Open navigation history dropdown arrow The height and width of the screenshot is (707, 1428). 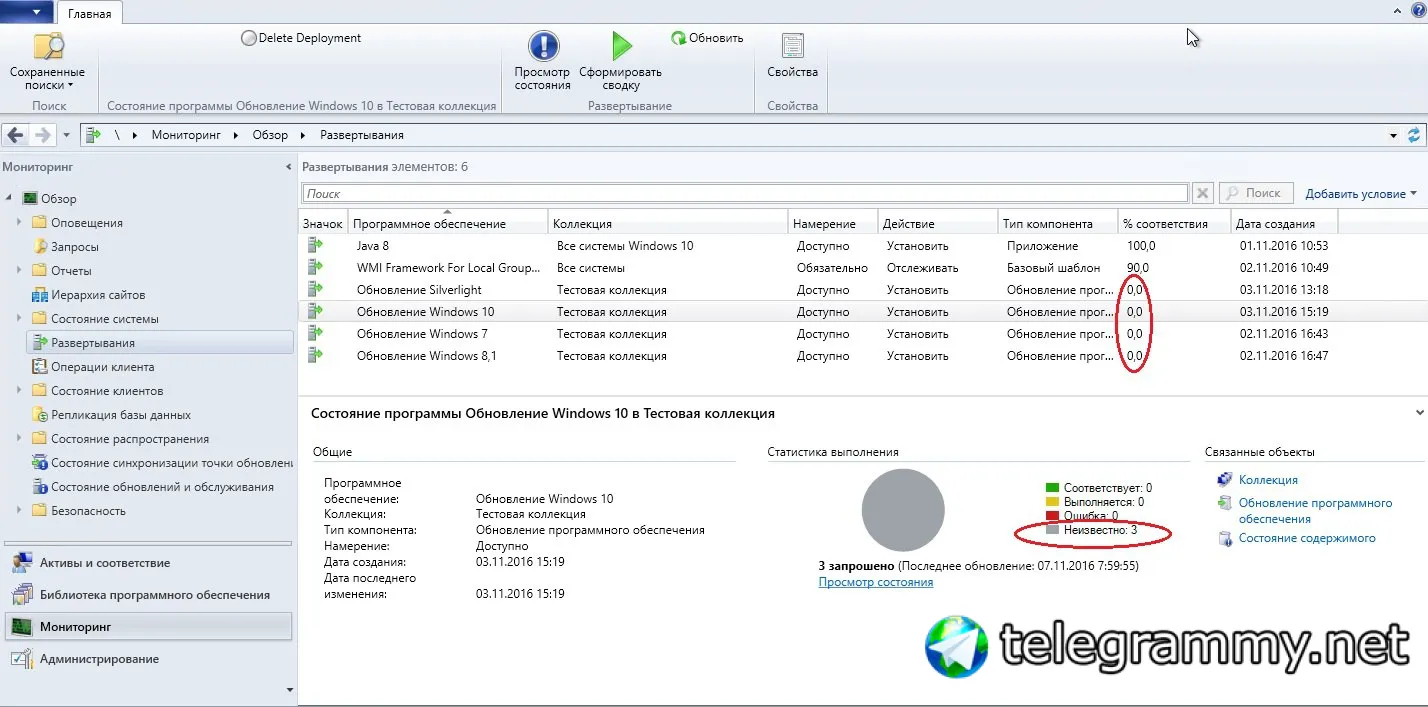click(x=66, y=135)
